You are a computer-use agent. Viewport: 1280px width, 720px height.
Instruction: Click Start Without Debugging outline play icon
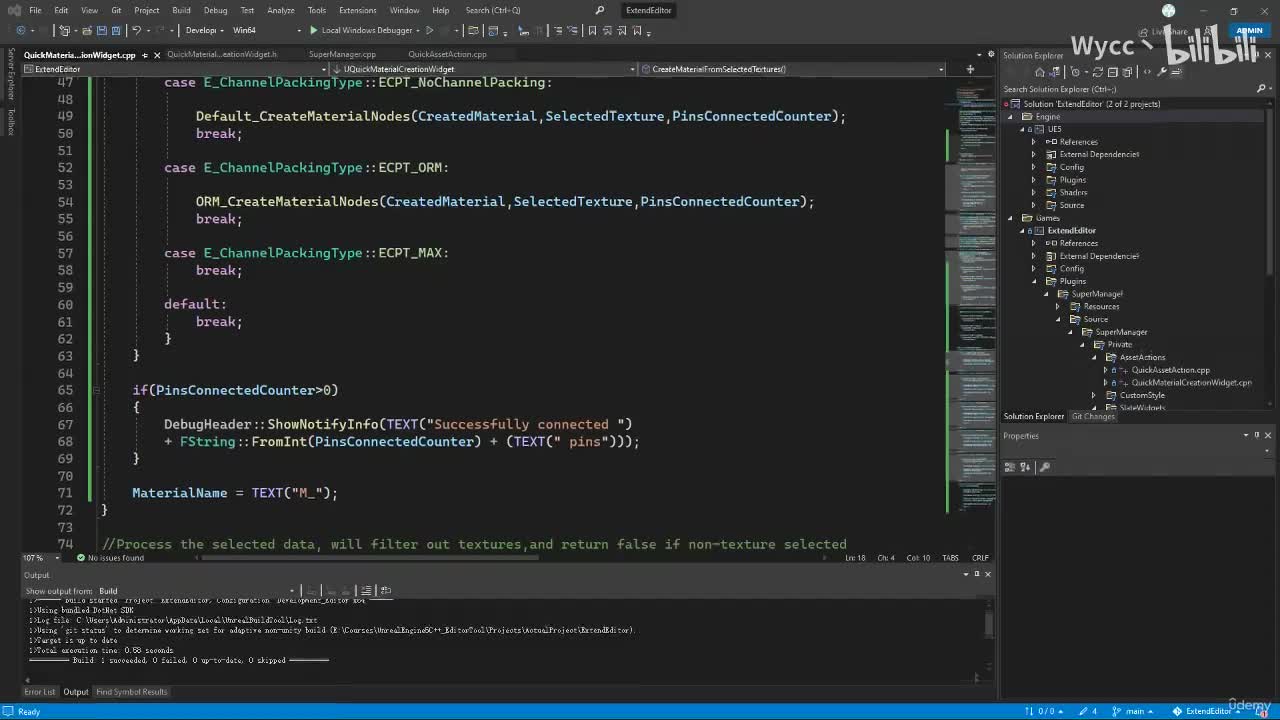point(430,30)
